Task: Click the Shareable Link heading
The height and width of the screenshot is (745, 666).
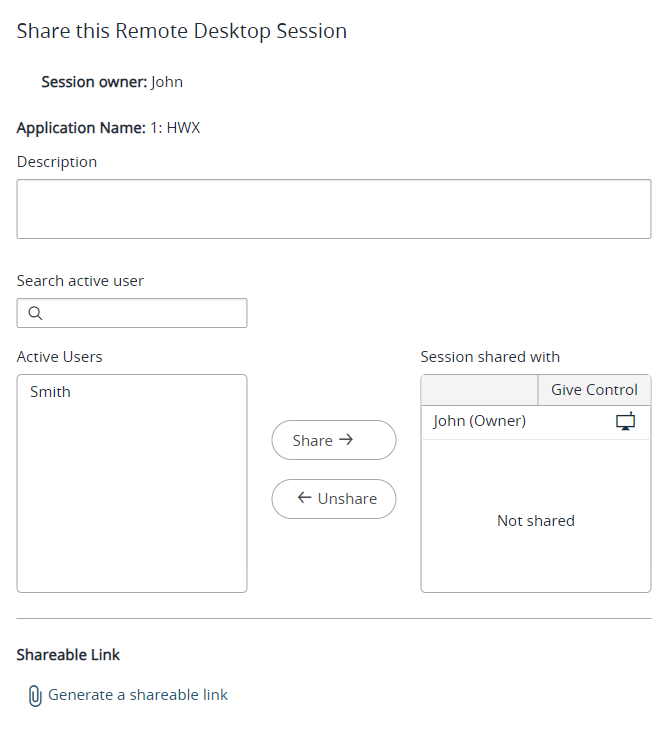Action: coord(68,655)
